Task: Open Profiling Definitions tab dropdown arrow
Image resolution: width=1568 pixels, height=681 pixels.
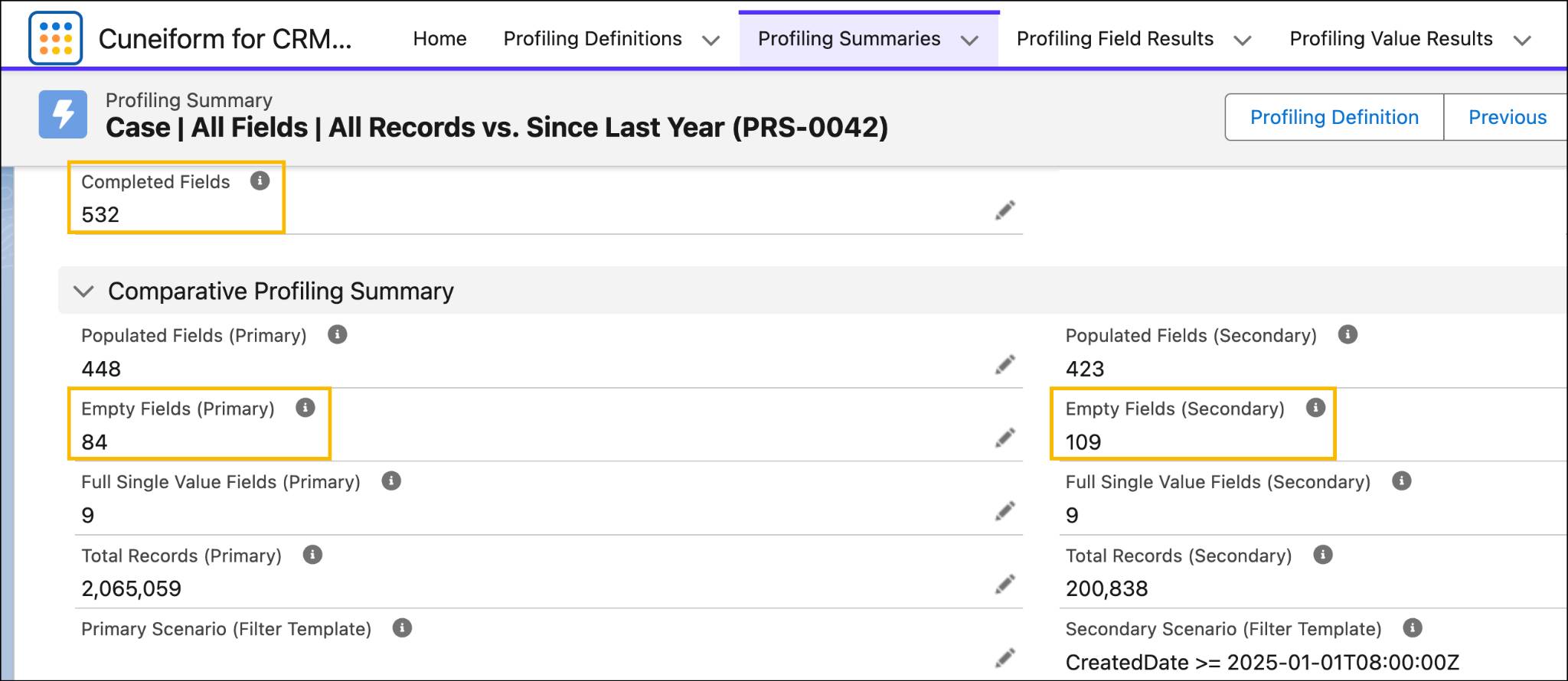Action: [x=711, y=40]
